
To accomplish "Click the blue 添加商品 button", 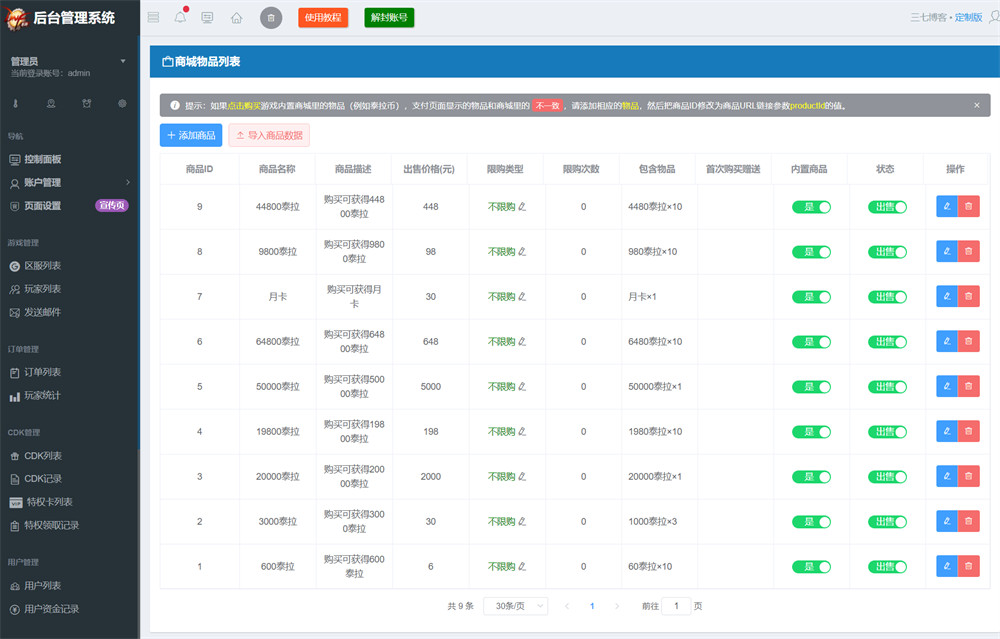I will [191, 135].
